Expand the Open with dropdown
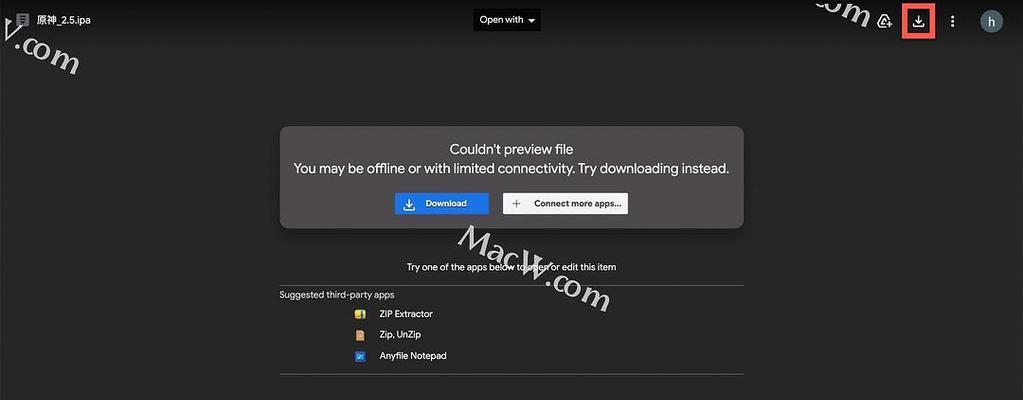This screenshot has height=400, width=1023. tap(507, 20)
